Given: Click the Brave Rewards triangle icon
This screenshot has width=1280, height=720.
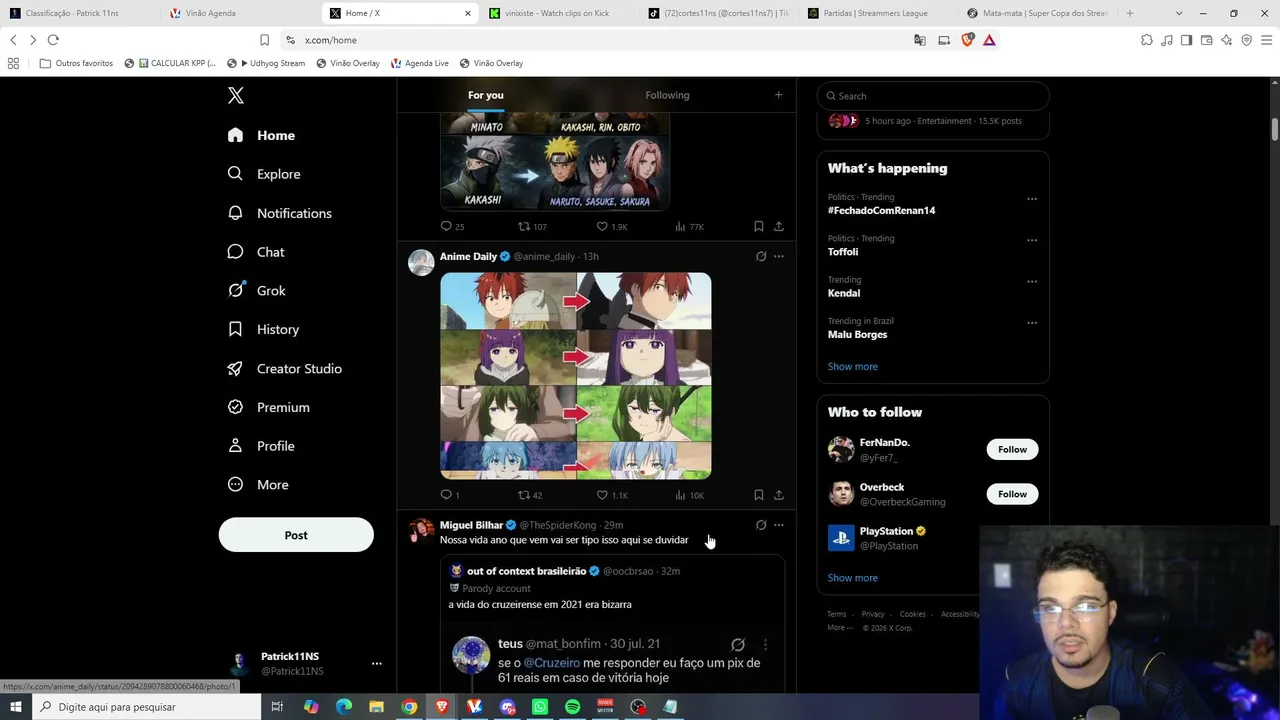Looking at the screenshot, I should pyautogui.click(x=989, y=40).
